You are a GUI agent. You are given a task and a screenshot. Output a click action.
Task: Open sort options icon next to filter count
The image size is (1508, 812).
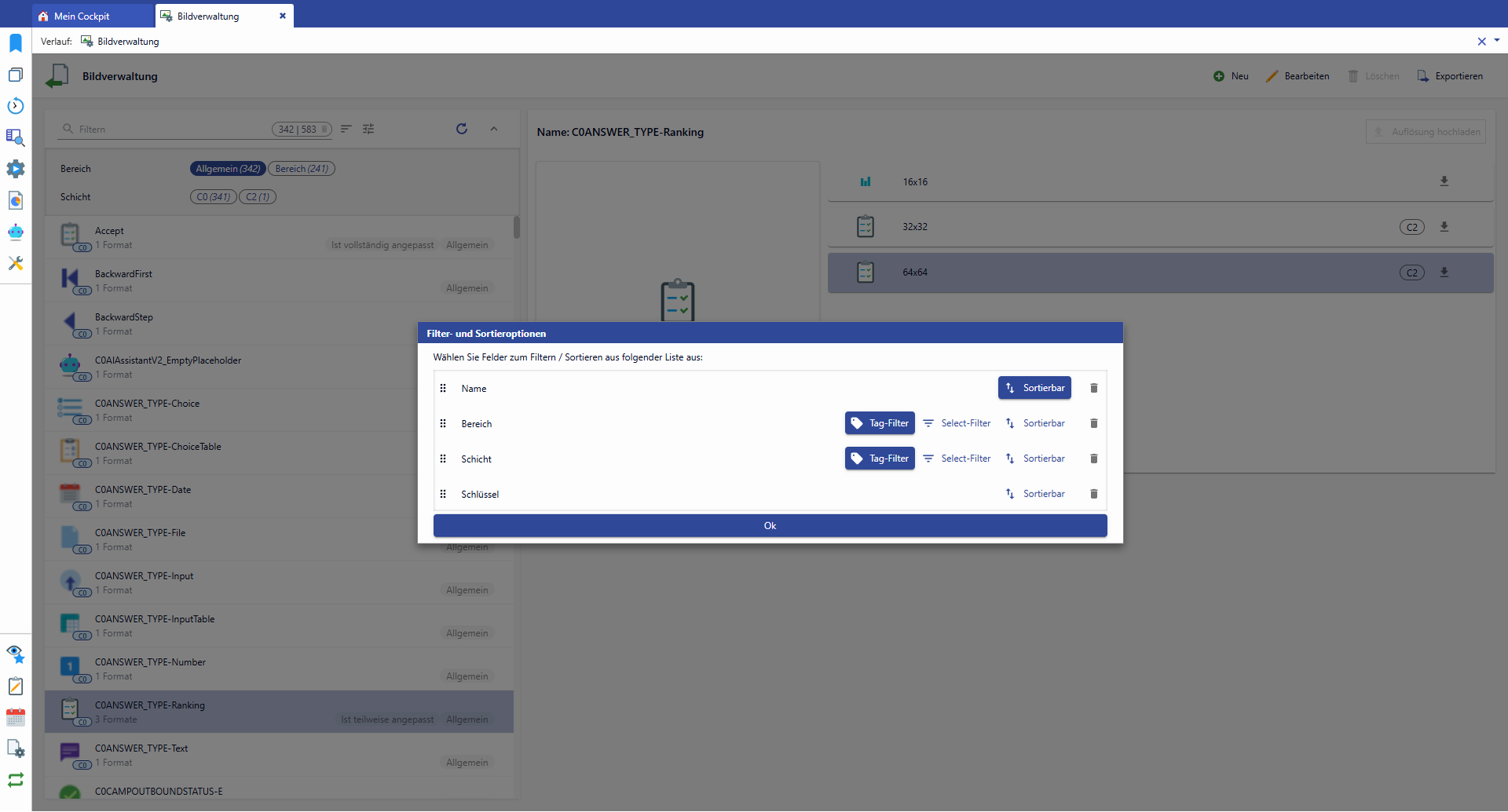click(346, 129)
